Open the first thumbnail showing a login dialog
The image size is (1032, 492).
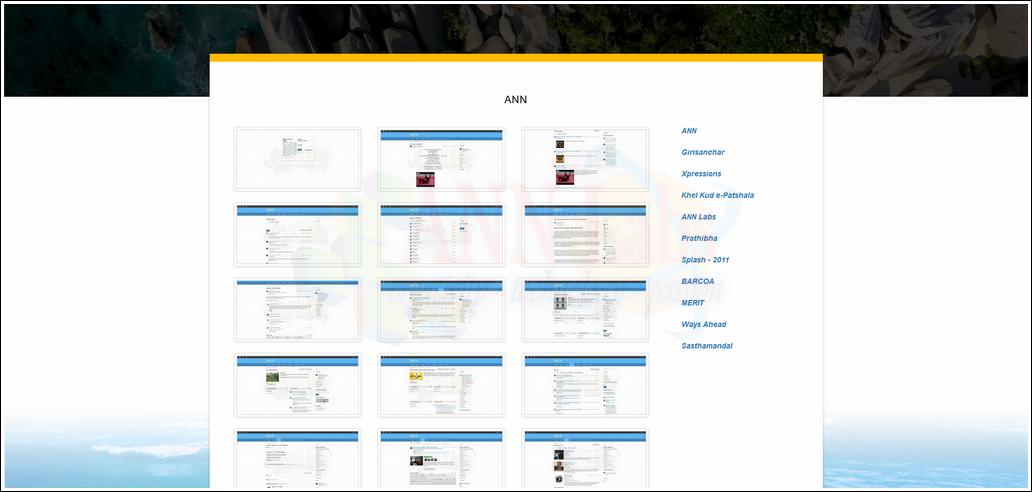click(x=297, y=159)
